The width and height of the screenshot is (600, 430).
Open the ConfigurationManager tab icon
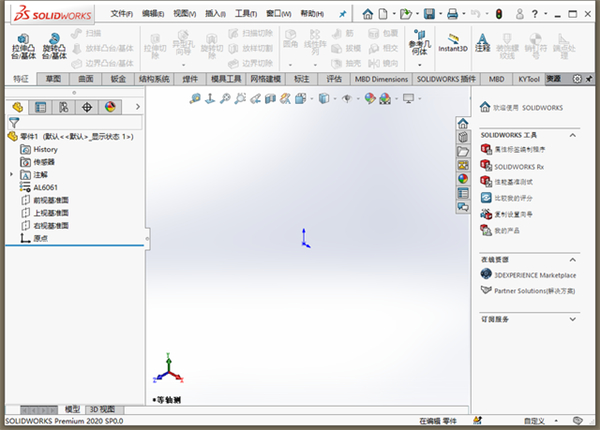tap(64, 106)
